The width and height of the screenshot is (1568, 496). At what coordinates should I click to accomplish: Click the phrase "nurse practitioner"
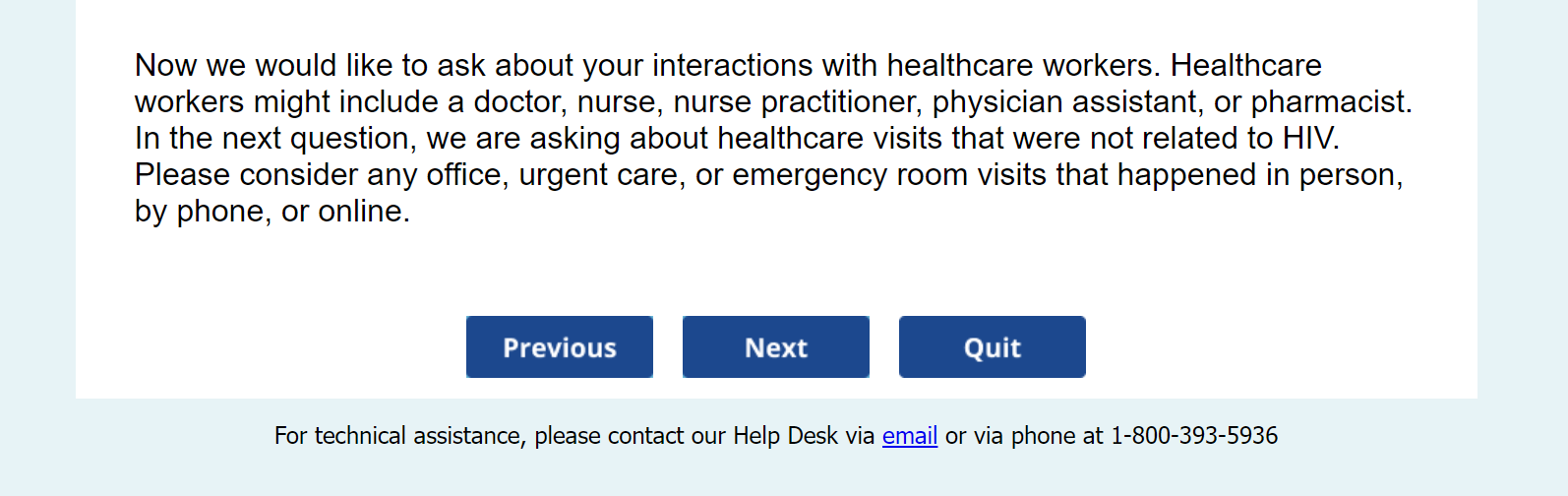tap(797, 102)
